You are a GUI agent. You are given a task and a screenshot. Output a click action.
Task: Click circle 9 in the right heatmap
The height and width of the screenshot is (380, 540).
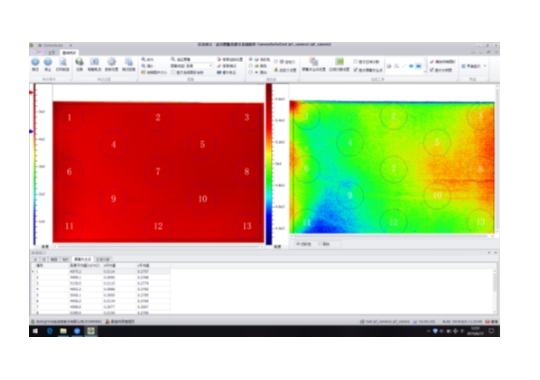[x=350, y=195]
